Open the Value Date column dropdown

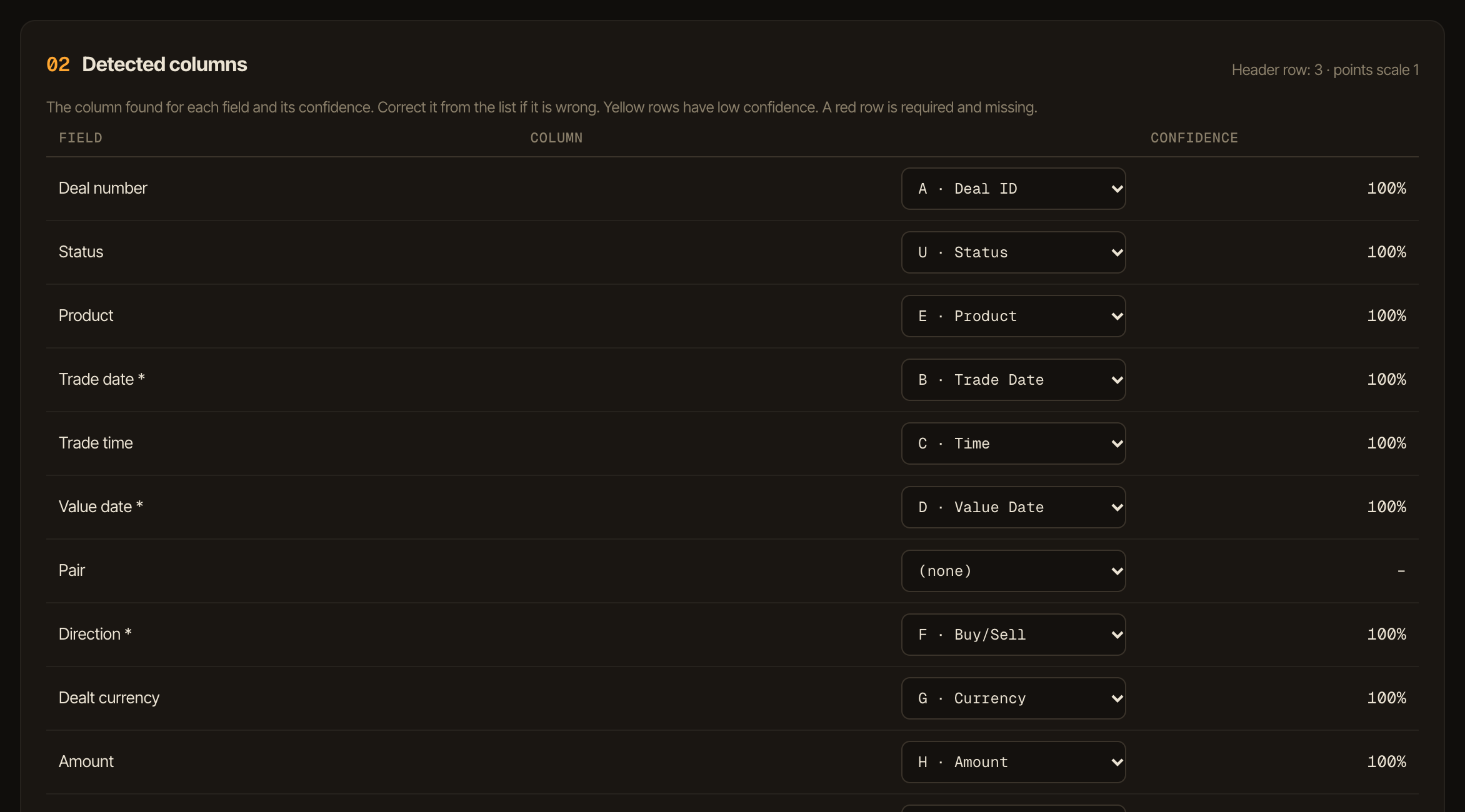(1013, 507)
